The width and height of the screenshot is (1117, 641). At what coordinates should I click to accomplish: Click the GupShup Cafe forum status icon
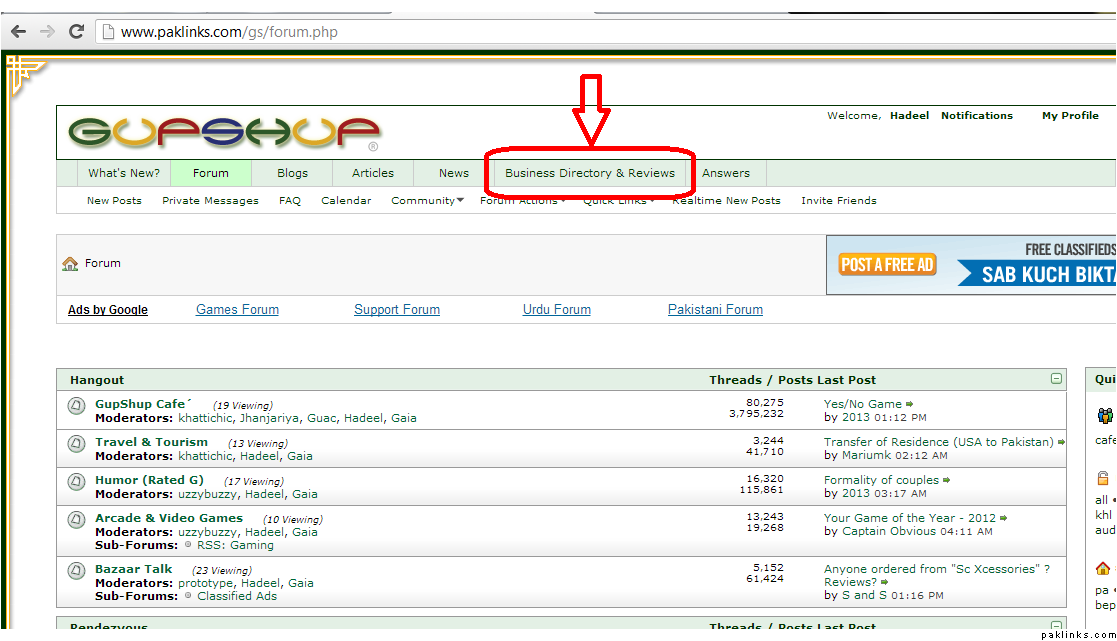coord(76,405)
